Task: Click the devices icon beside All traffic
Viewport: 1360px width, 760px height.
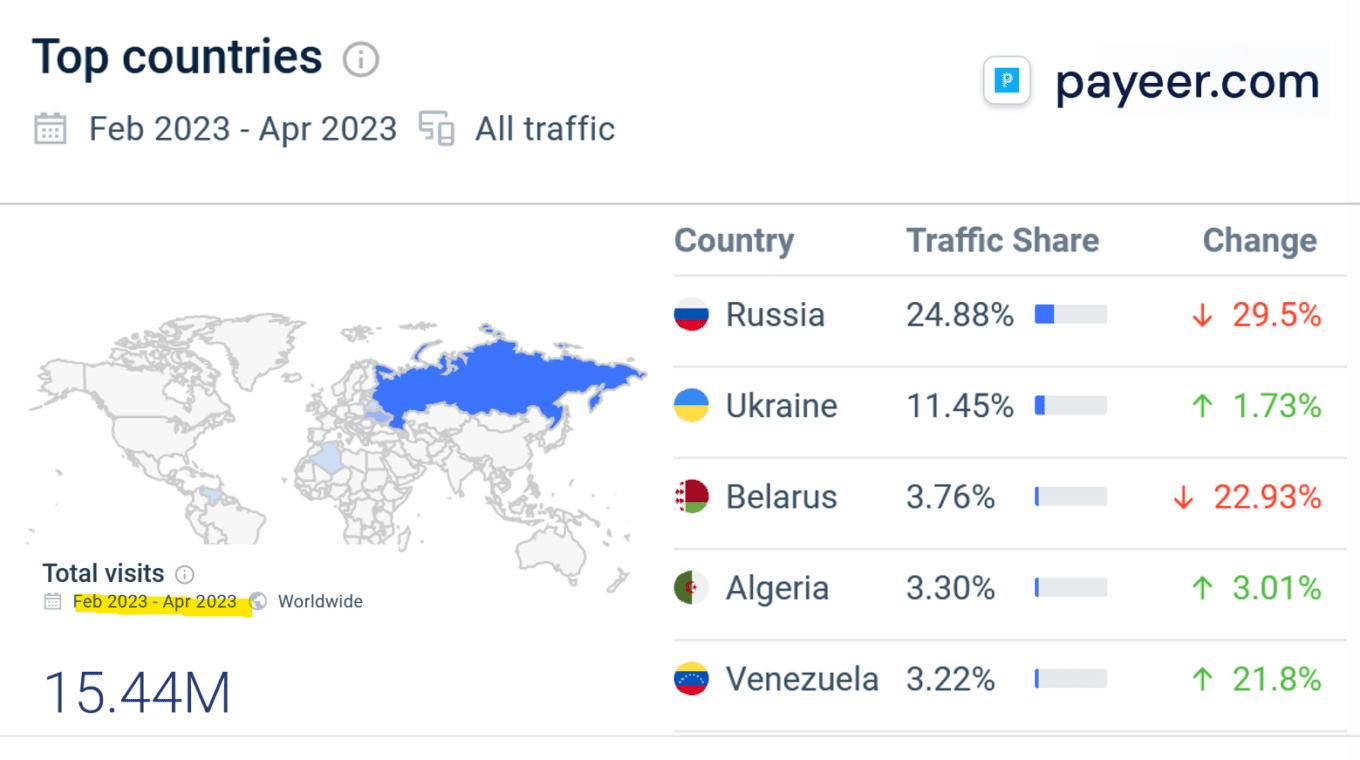Action: pyautogui.click(x=436, y=129)
